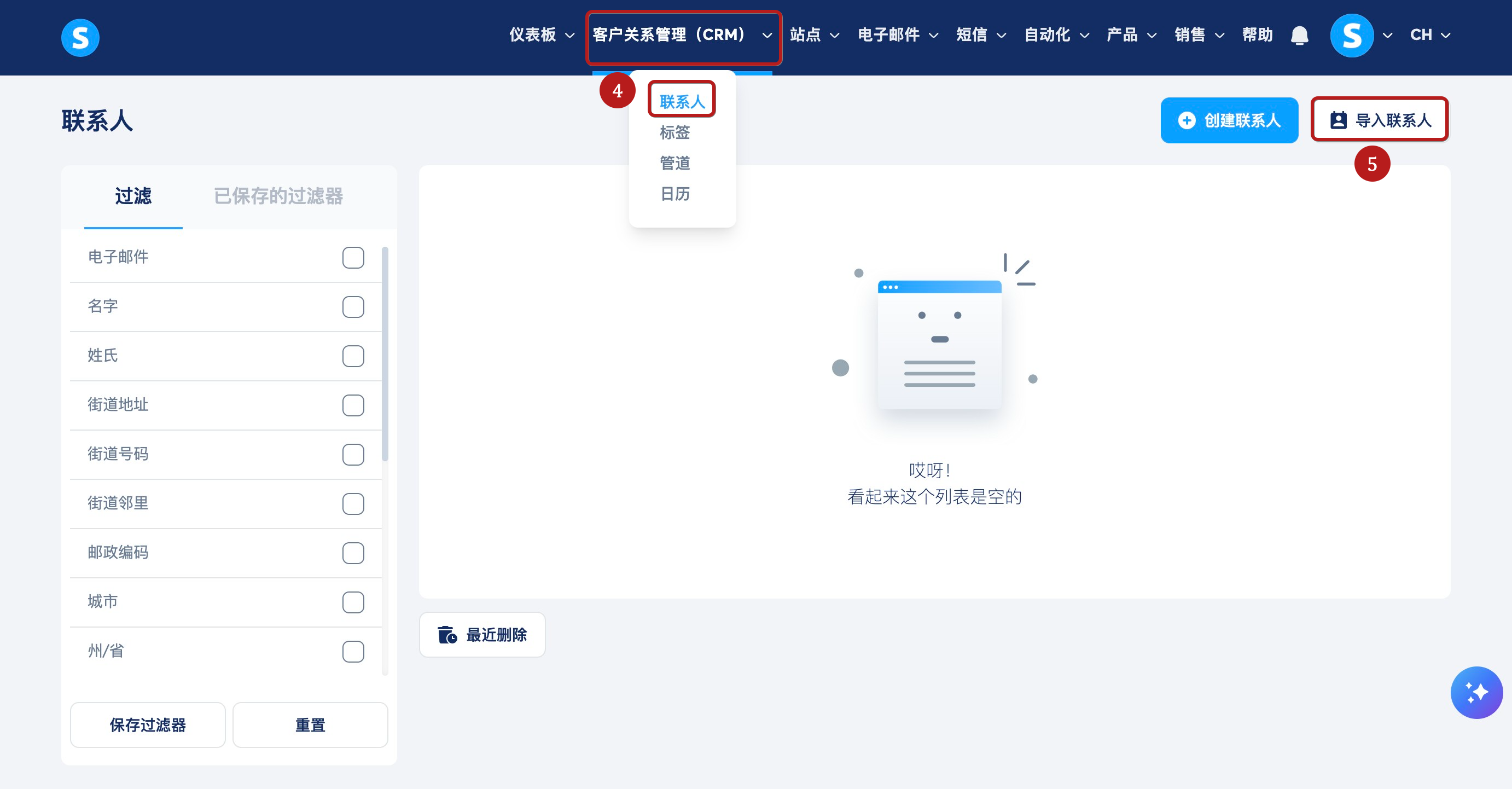Screen dimensions: 1512x789
Task: Click the empty-list illustration
Action: (x=939, y=345)
